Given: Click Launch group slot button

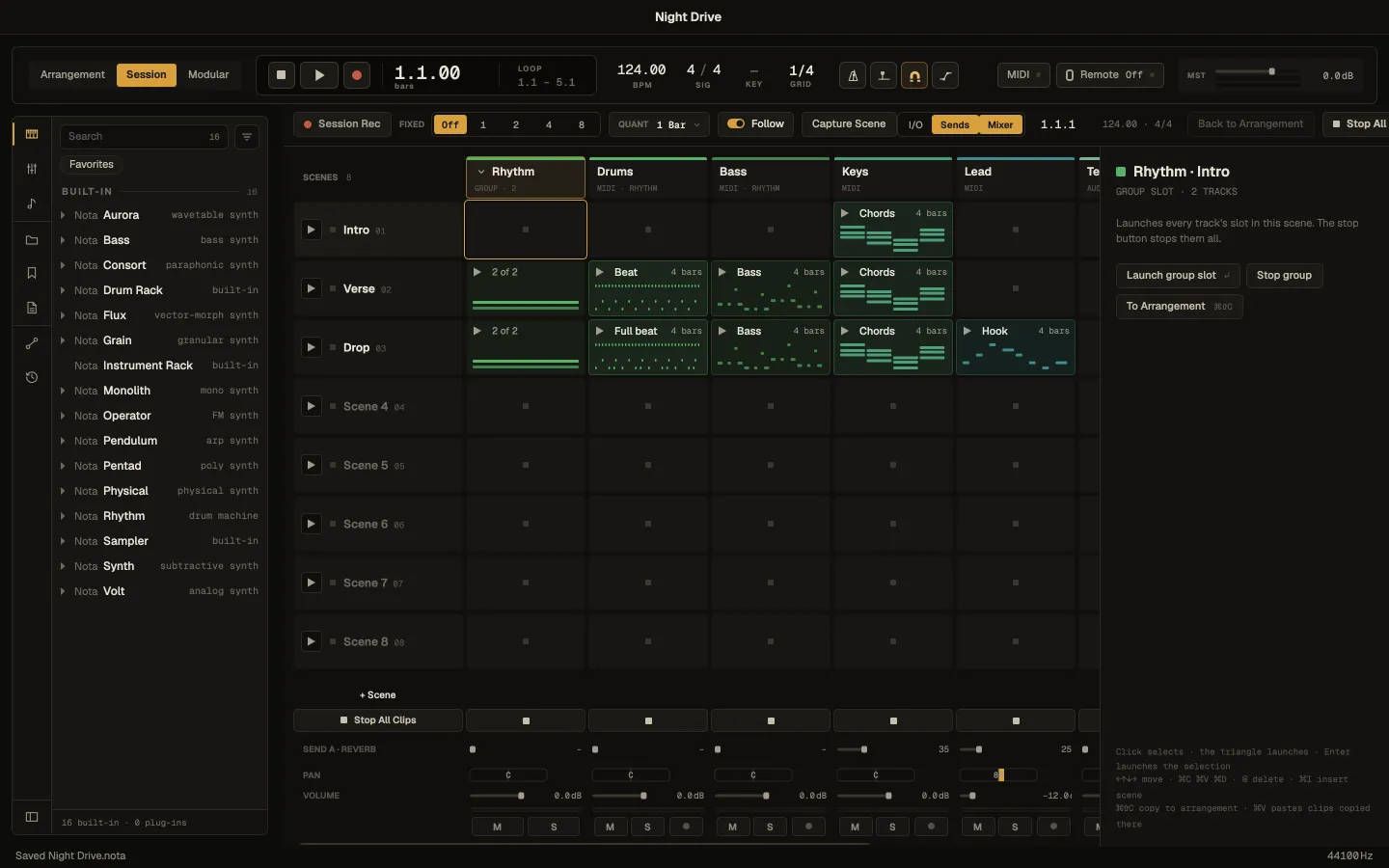Looking at the screenshot, I should click(x=1179, y=275).
